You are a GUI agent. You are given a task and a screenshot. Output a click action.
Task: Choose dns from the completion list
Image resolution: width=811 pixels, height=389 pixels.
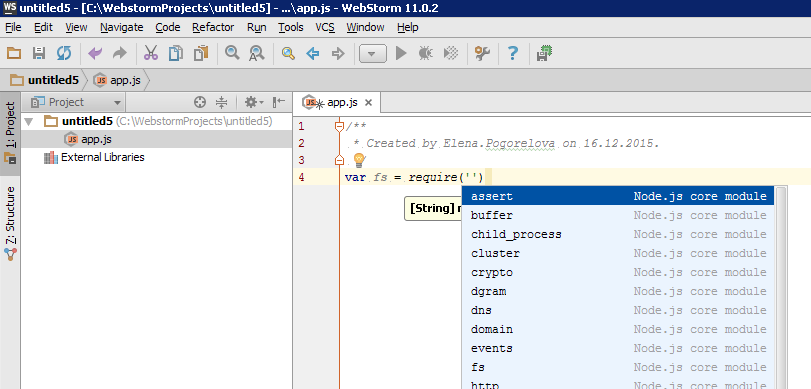(x=618, y=310)
